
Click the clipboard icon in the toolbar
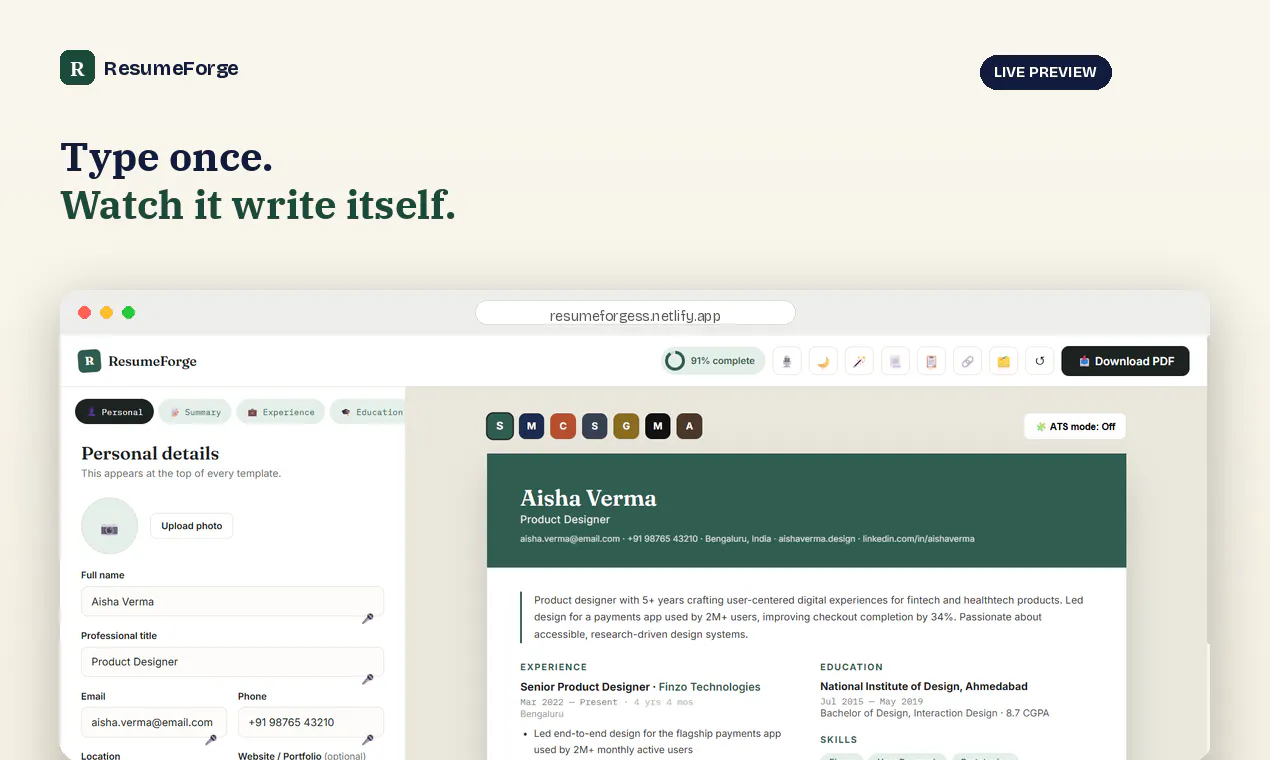pyautogui.click(x=931, y=361)
